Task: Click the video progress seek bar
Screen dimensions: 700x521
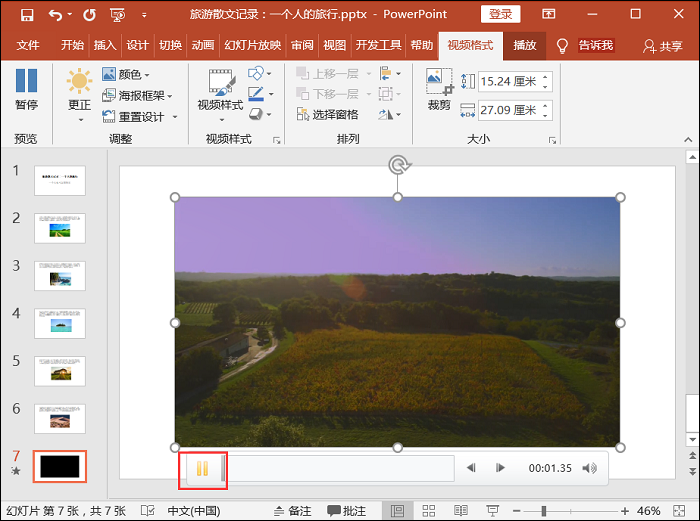Action: 340,468
